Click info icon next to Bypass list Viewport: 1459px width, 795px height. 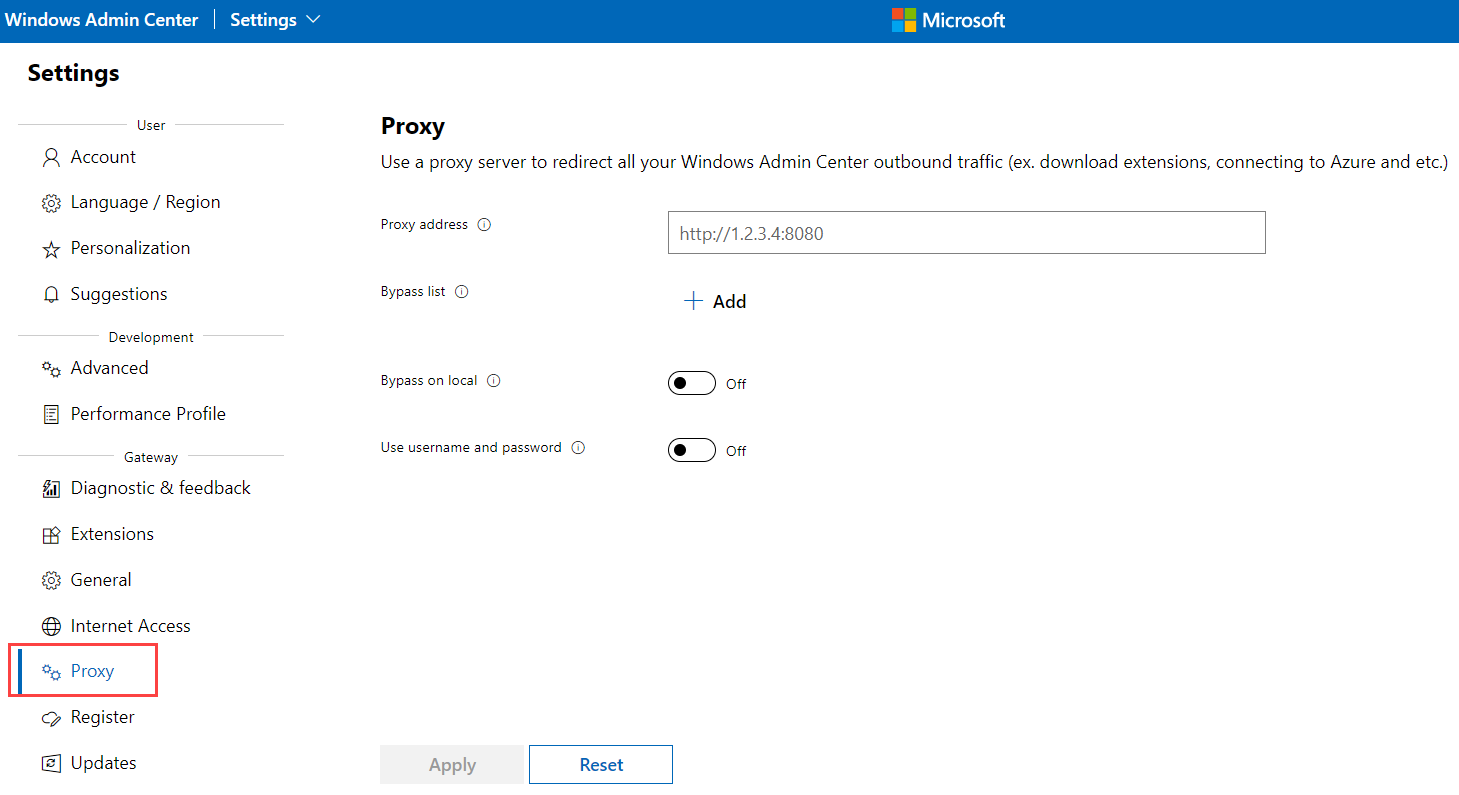click(461, 292)
